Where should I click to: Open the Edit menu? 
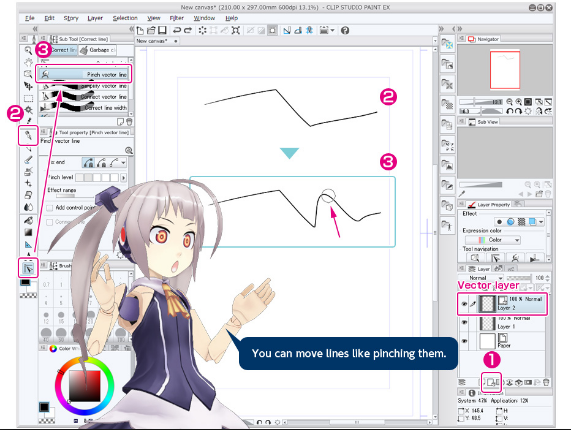[49, 18]
